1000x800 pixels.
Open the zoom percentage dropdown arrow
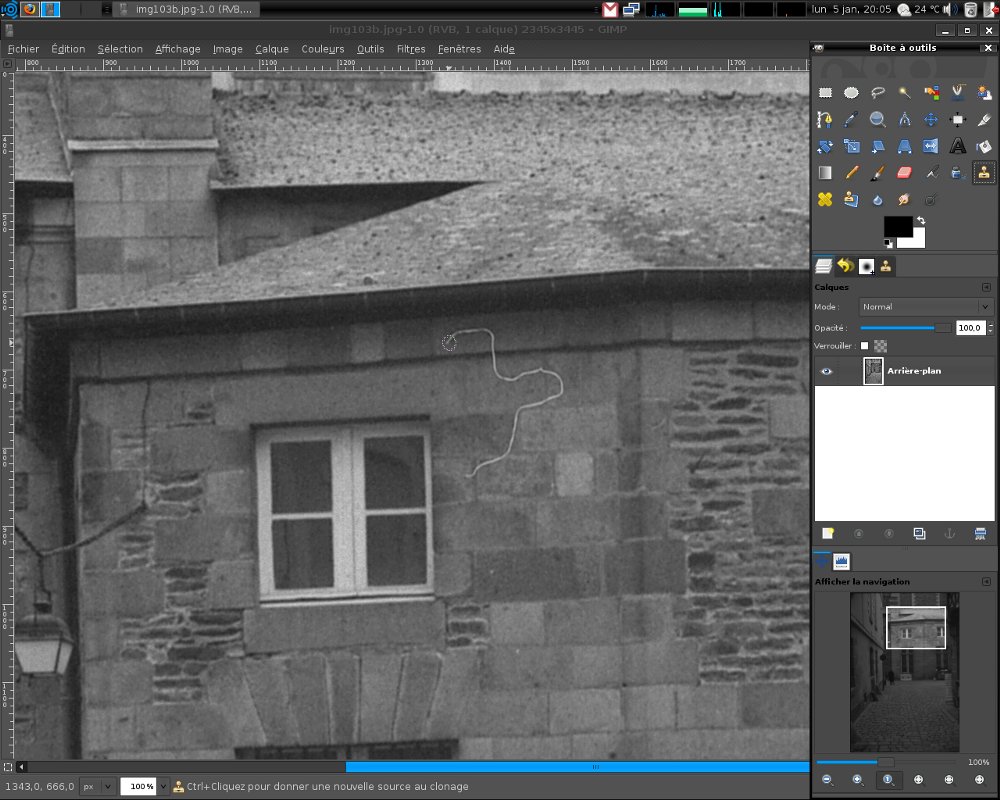coord(164,787)
